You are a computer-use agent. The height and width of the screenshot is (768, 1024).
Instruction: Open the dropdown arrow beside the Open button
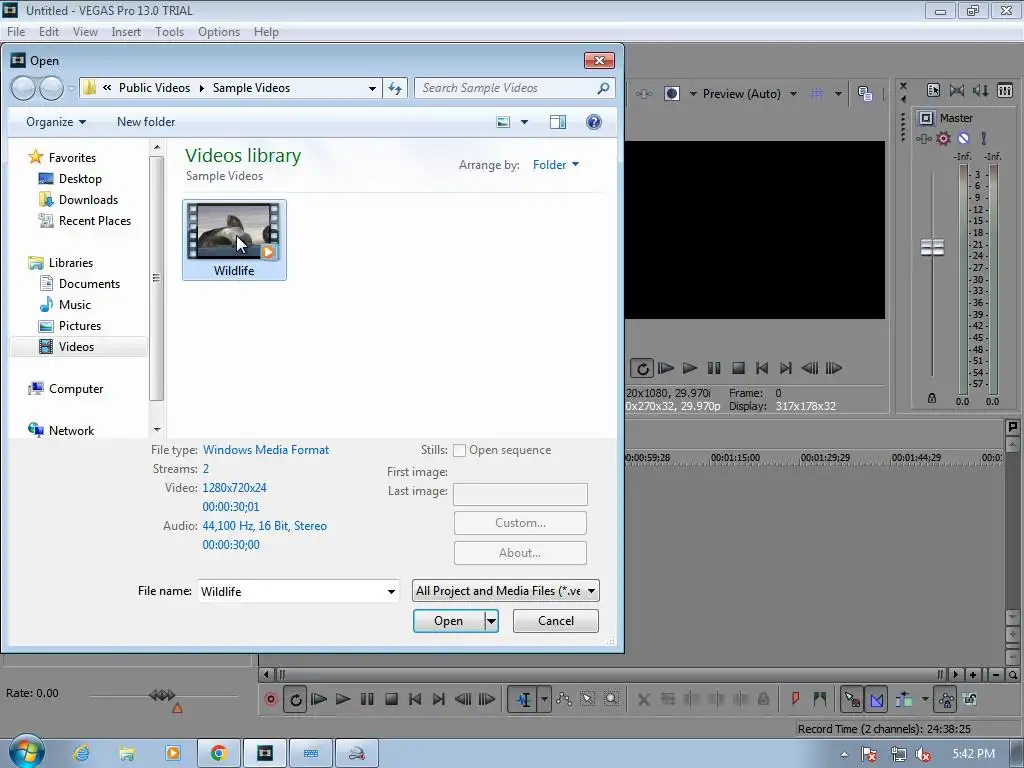[492, 621]
